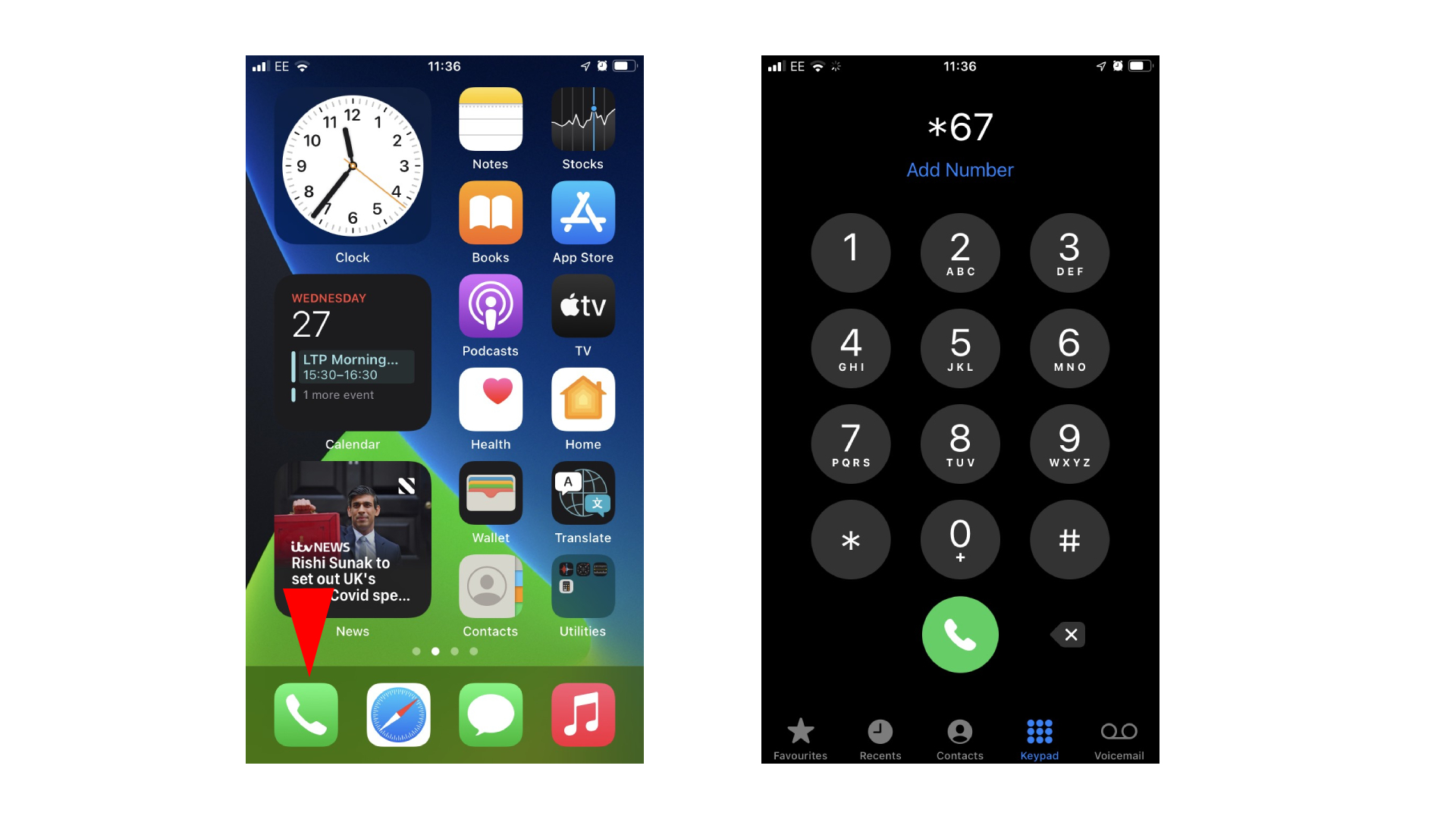Tap Add Number on keypad
Screen dimensions: 1456x819
(959, 170)
